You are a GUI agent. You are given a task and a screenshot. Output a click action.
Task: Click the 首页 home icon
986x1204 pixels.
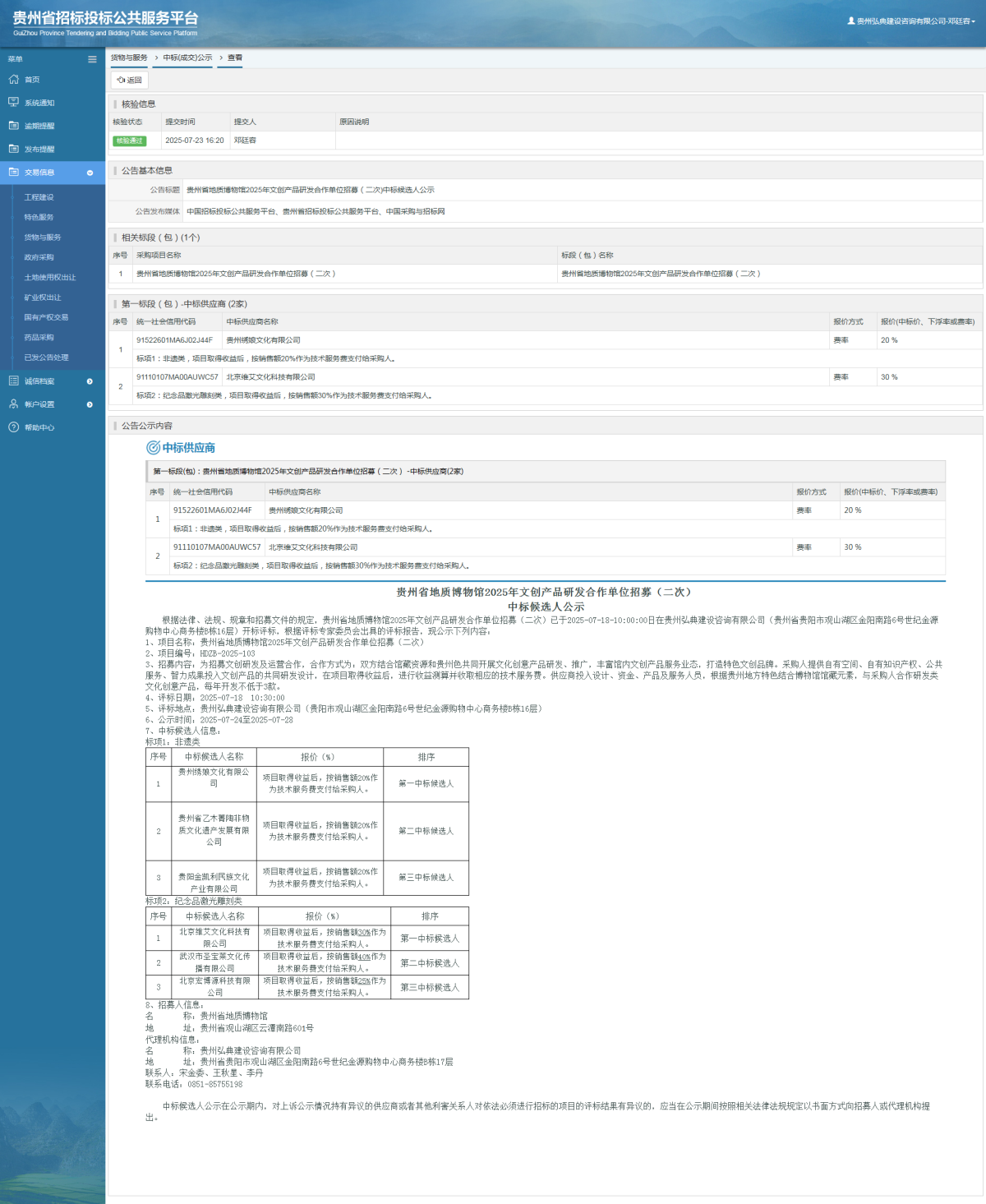pyautogui.click(x=13, y=80)
